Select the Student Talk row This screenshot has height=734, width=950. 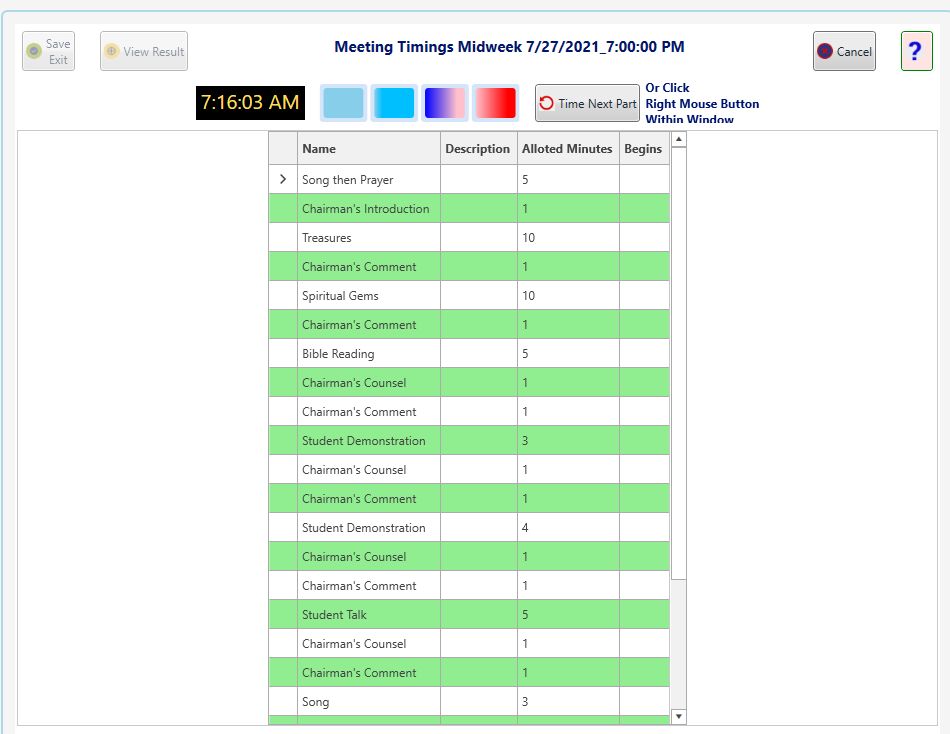[469, 615]
